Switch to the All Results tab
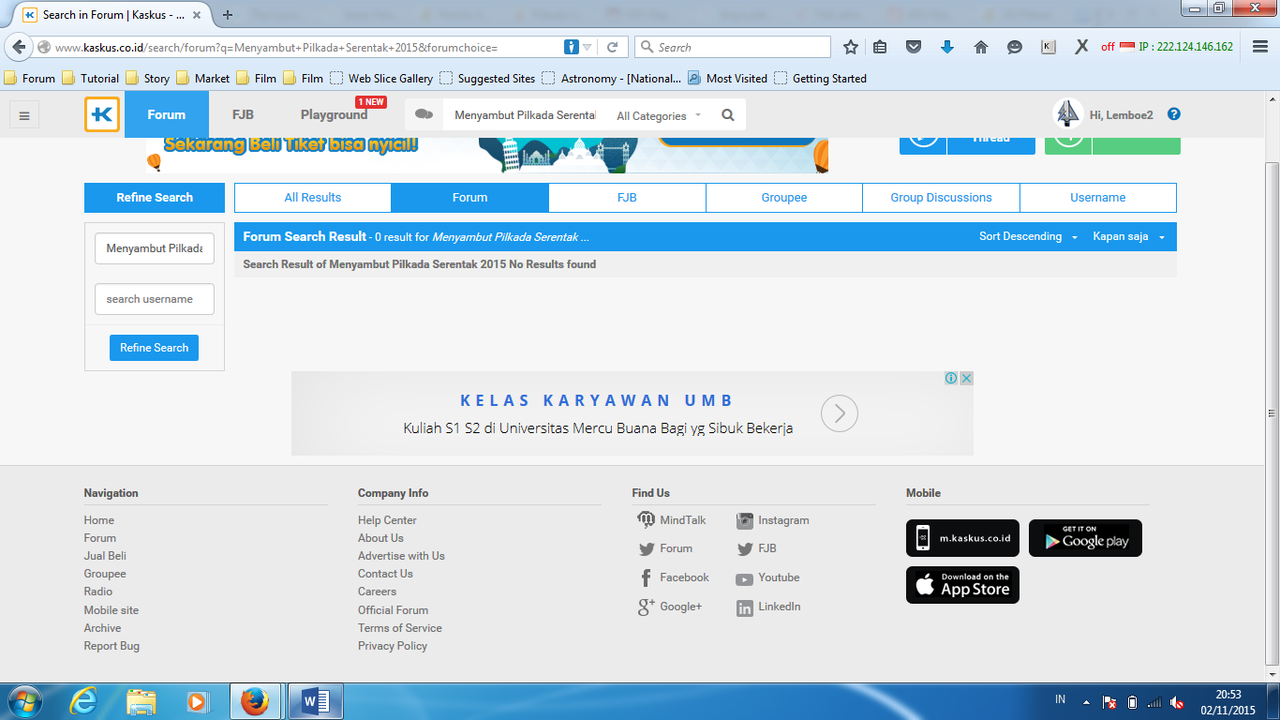1280x720 pixels. [x=313, y=198]
